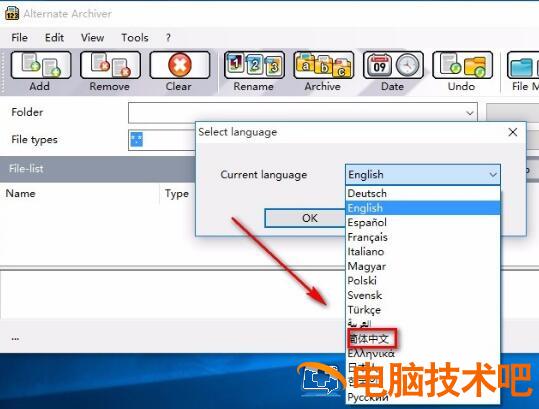
Task: Click OK in Select language dialog
Action: click(x=305, y=218)
